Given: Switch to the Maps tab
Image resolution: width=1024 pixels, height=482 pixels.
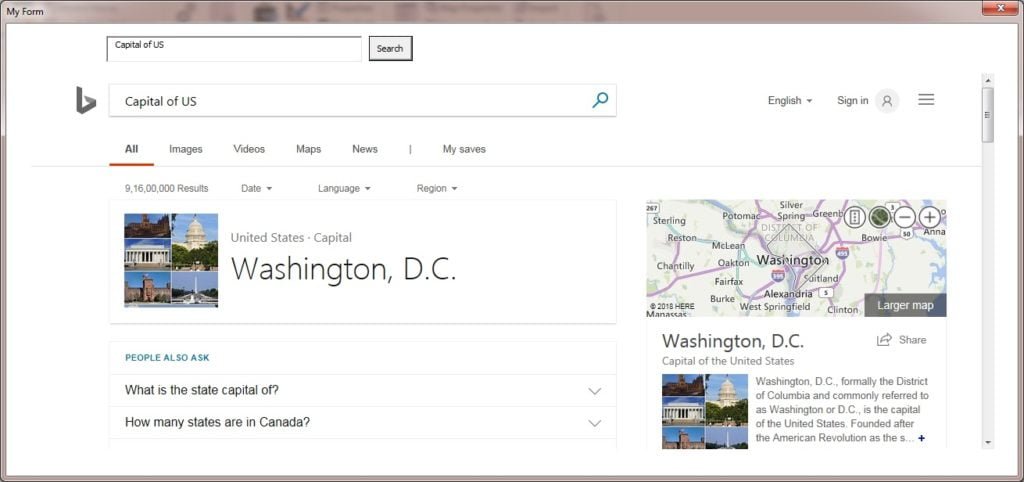Looking at the screenshot, I should (308, 149).
